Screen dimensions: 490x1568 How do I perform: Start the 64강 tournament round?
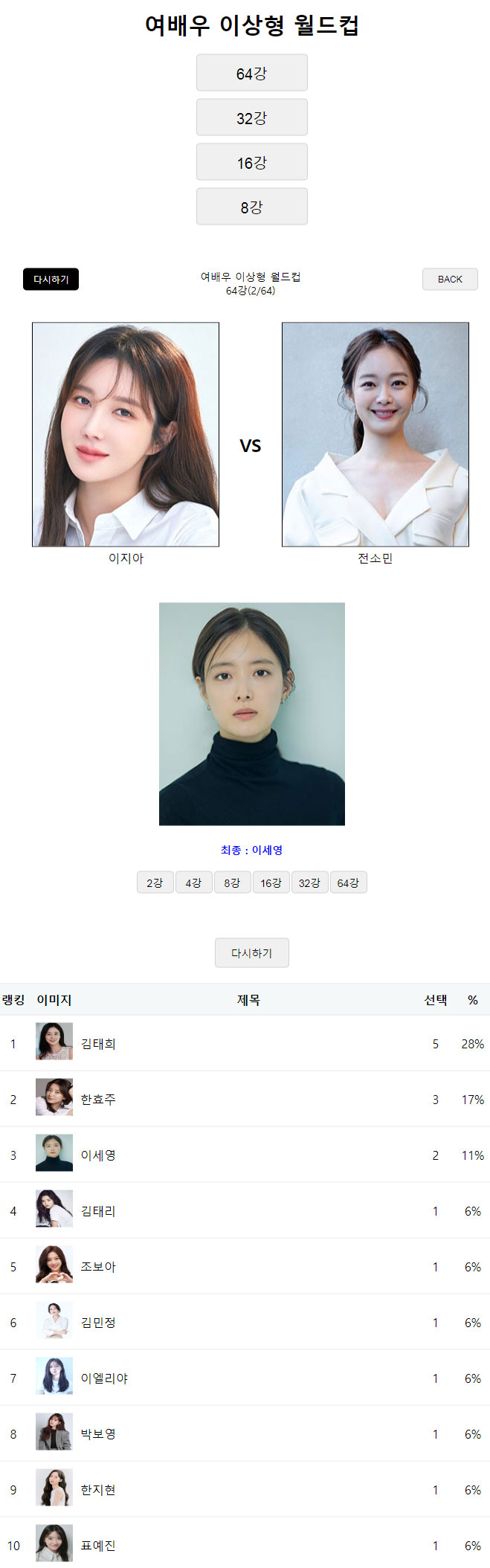[x=251, y=73]
